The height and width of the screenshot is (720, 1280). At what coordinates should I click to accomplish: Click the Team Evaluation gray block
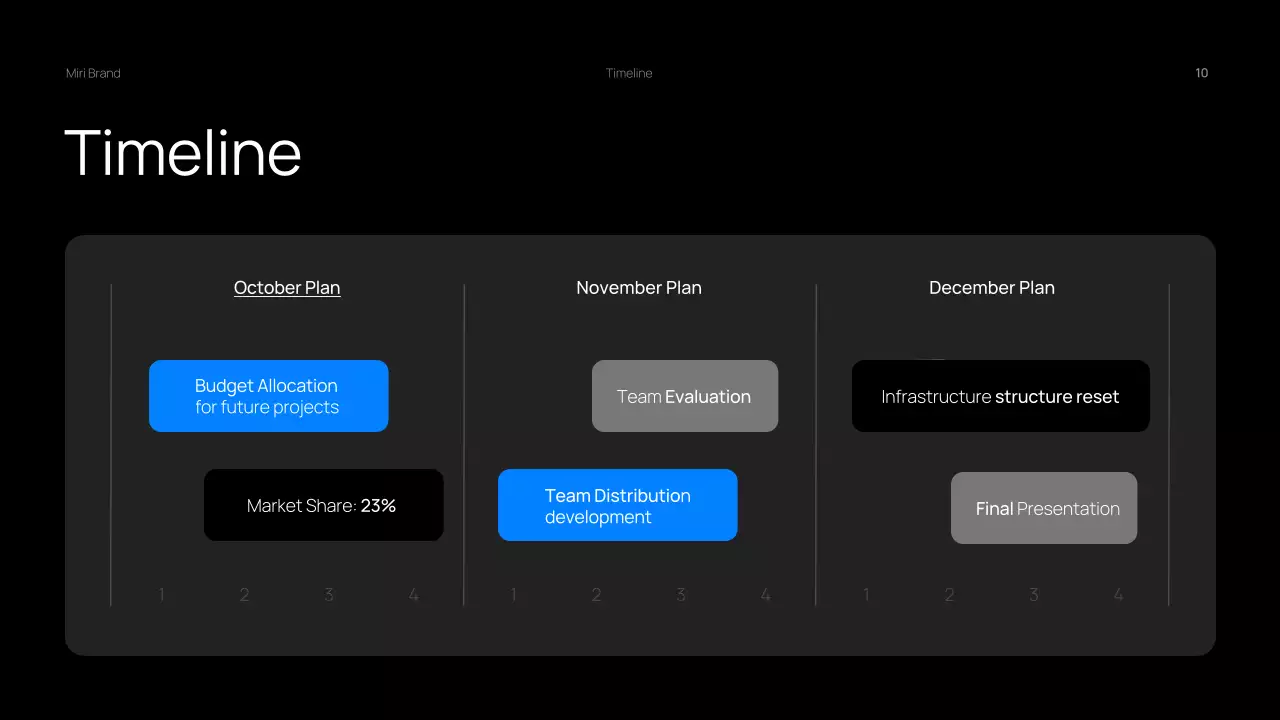pos(684,396)
